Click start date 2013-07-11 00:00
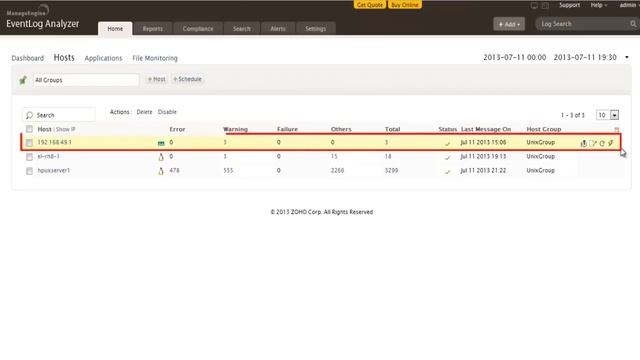This screenshot has height=360, width=640. (x=515, y=58)
